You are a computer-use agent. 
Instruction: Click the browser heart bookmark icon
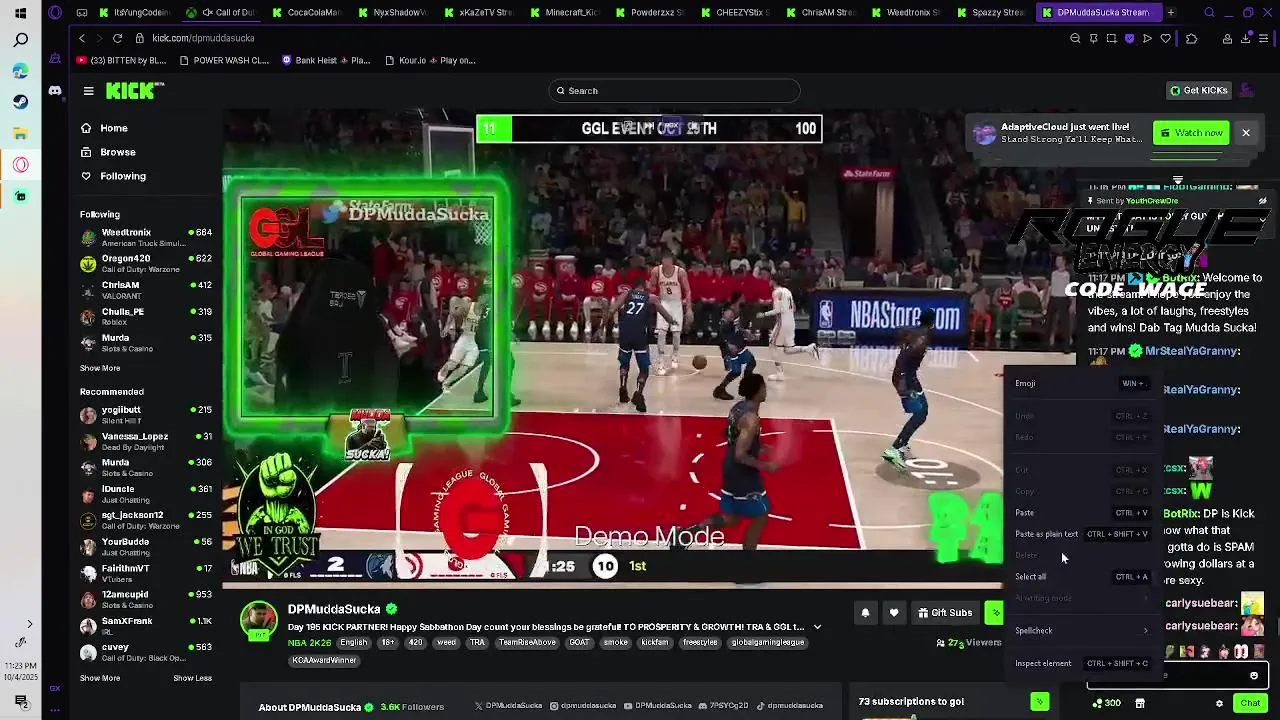pyautogui.click(x=1165, y=38)
